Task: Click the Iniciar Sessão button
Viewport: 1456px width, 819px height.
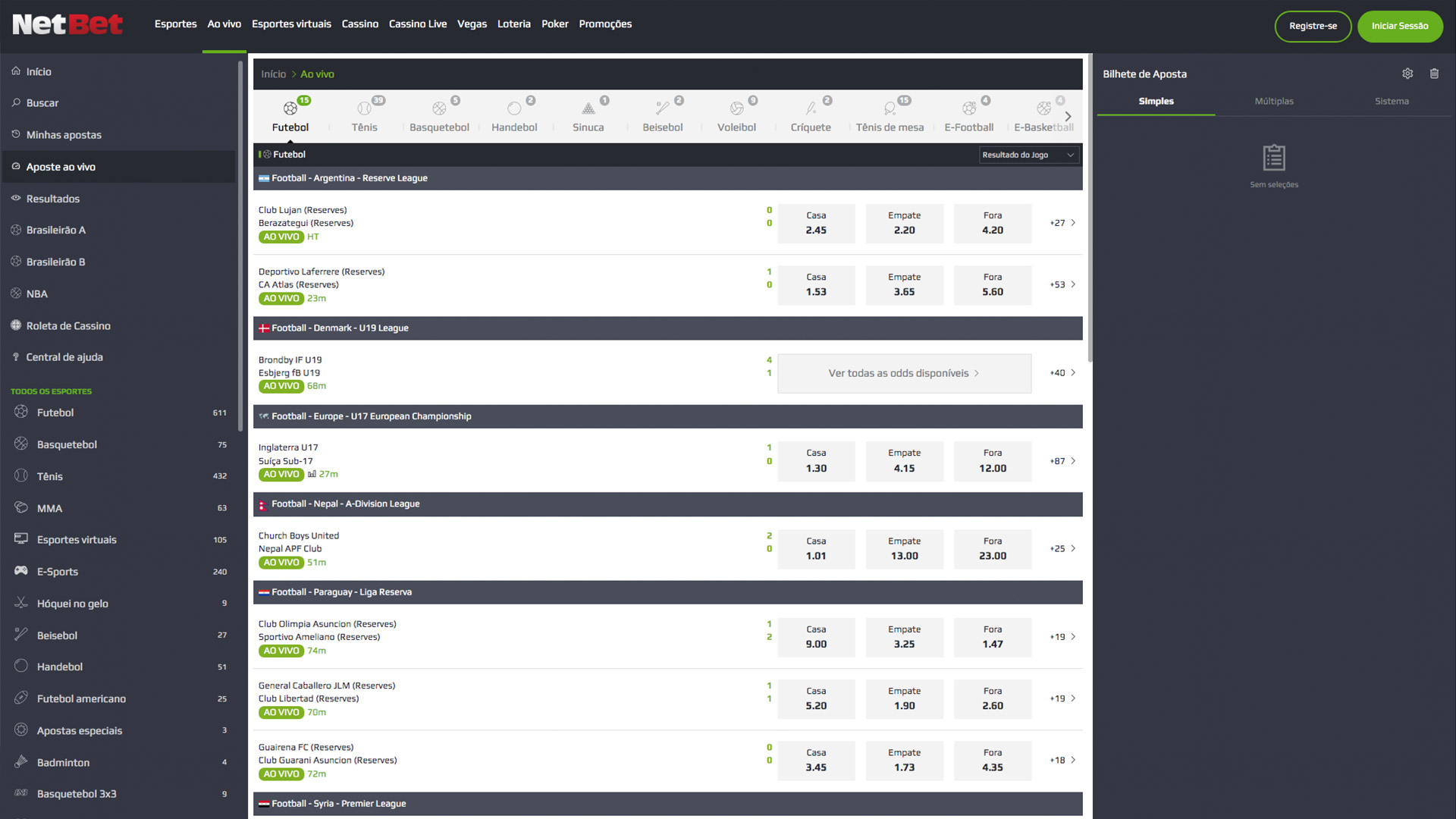Action: pos(1400,26)
